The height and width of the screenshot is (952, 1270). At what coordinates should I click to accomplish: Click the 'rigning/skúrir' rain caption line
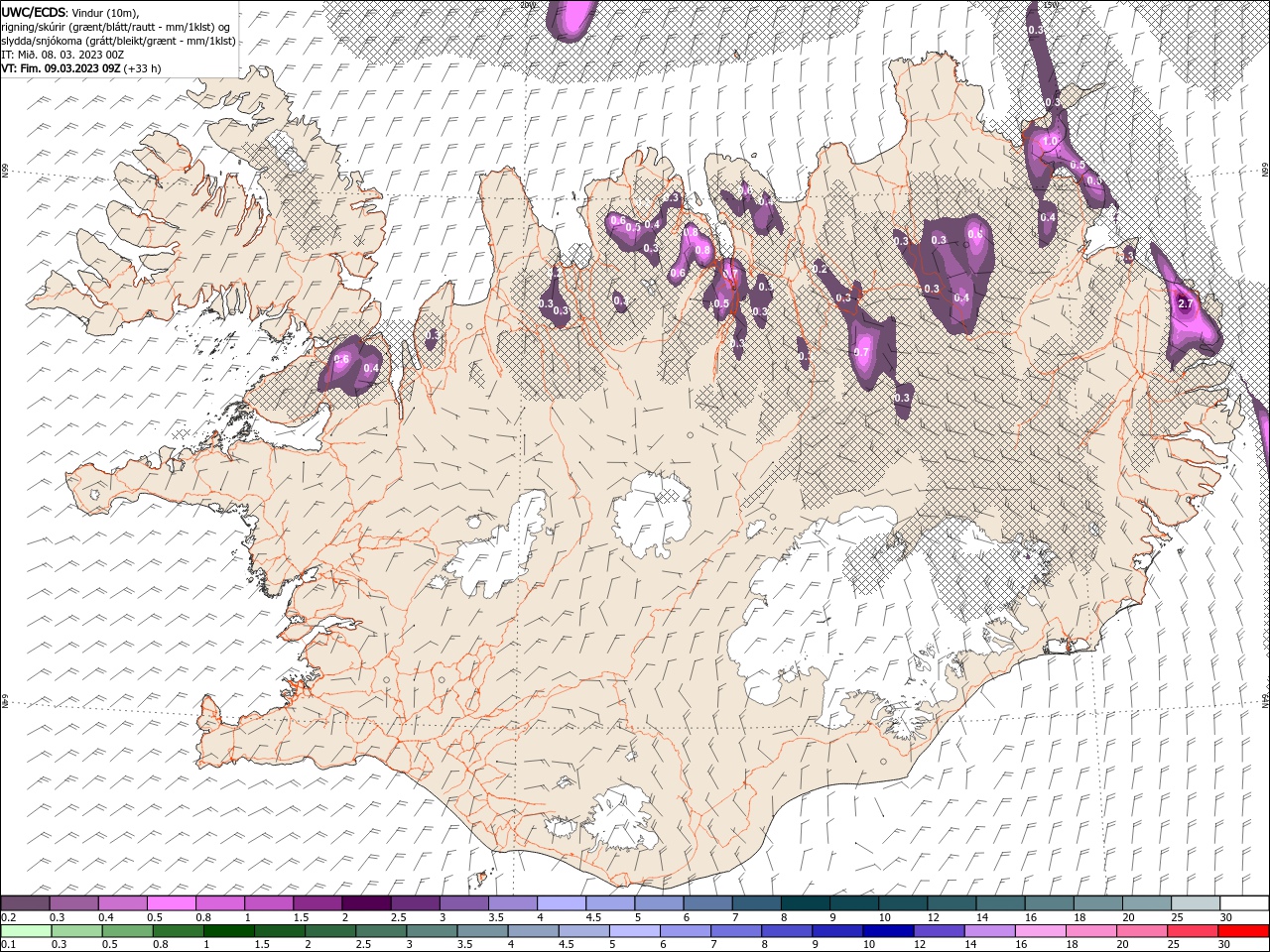(117, 26)
